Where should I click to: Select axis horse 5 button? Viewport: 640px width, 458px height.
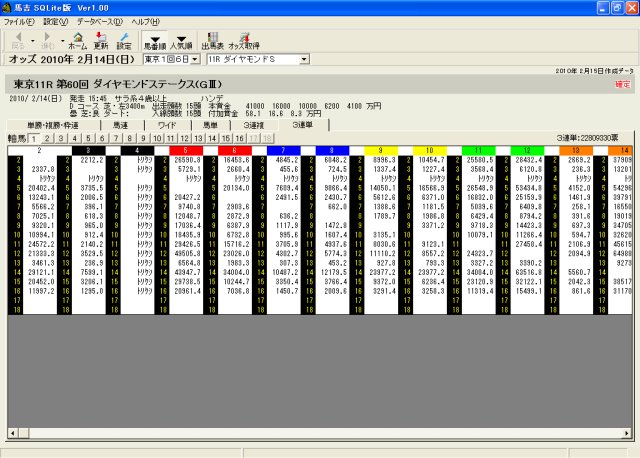click(x=89, y=138)
